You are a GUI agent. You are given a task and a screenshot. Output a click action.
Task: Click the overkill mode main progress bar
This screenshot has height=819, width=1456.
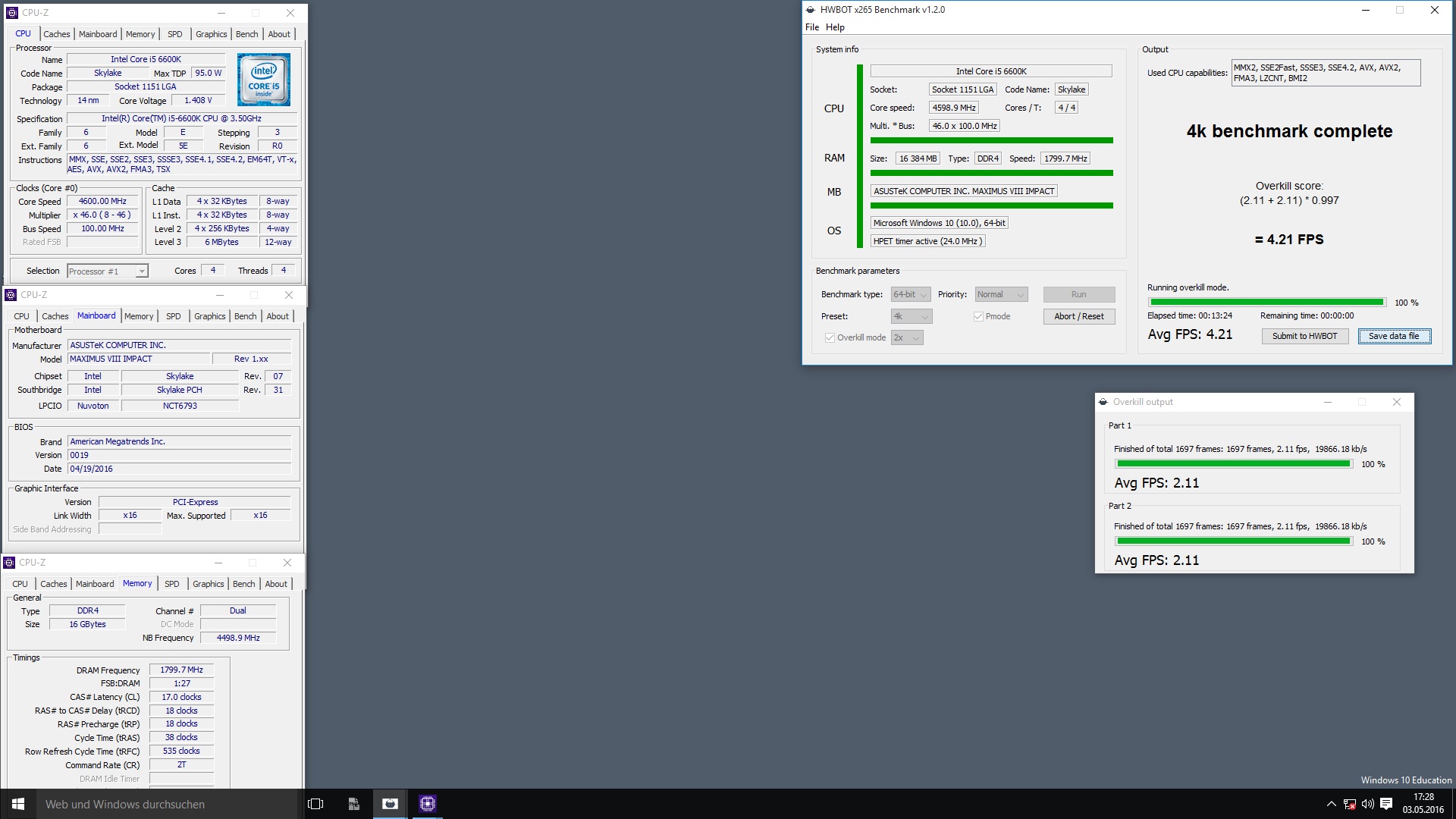pyautogui.click(x=1266, y=303)
